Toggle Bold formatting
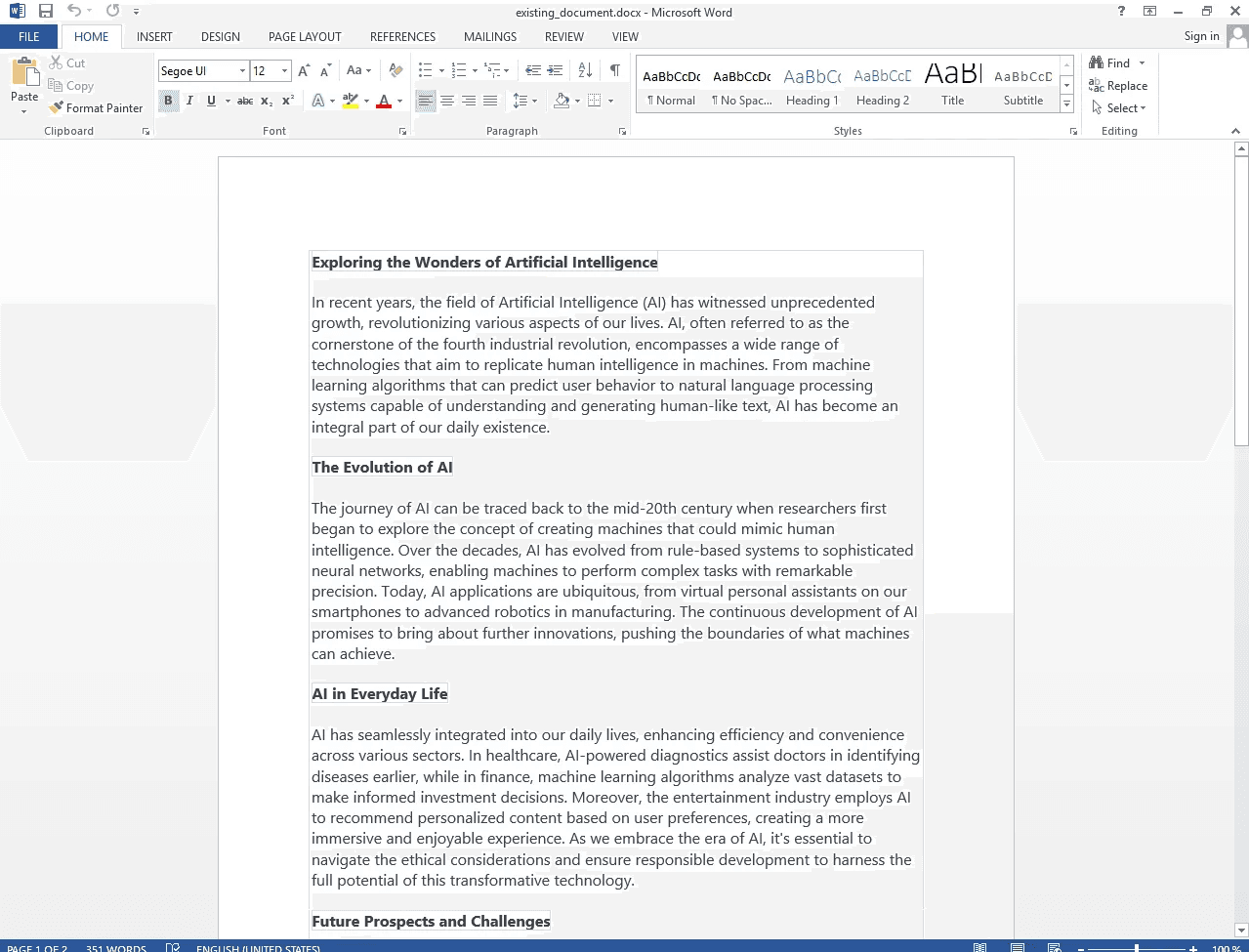The width and height of the screenshot is (1249, 952). 168,101
